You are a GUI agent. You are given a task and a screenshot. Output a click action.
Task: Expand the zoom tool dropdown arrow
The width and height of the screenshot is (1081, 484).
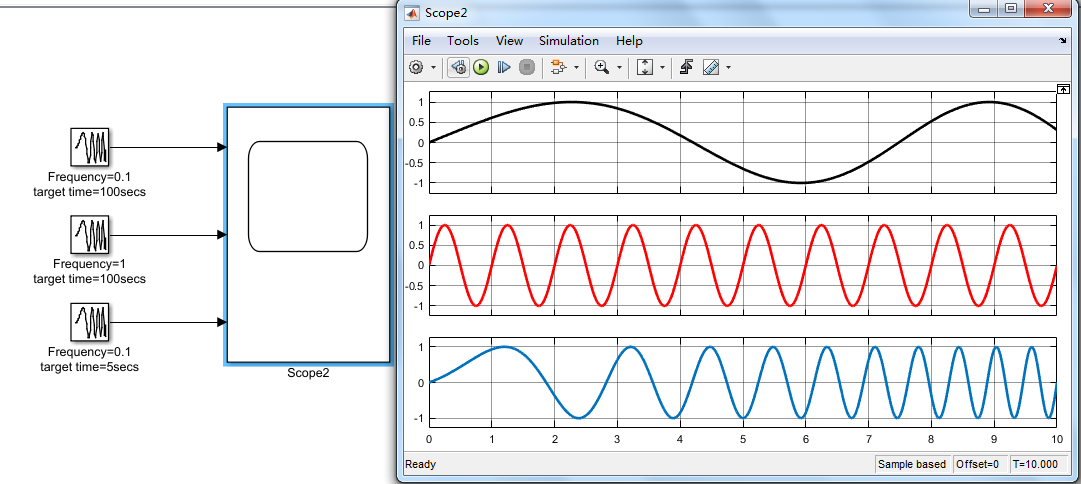coord(619,68)
